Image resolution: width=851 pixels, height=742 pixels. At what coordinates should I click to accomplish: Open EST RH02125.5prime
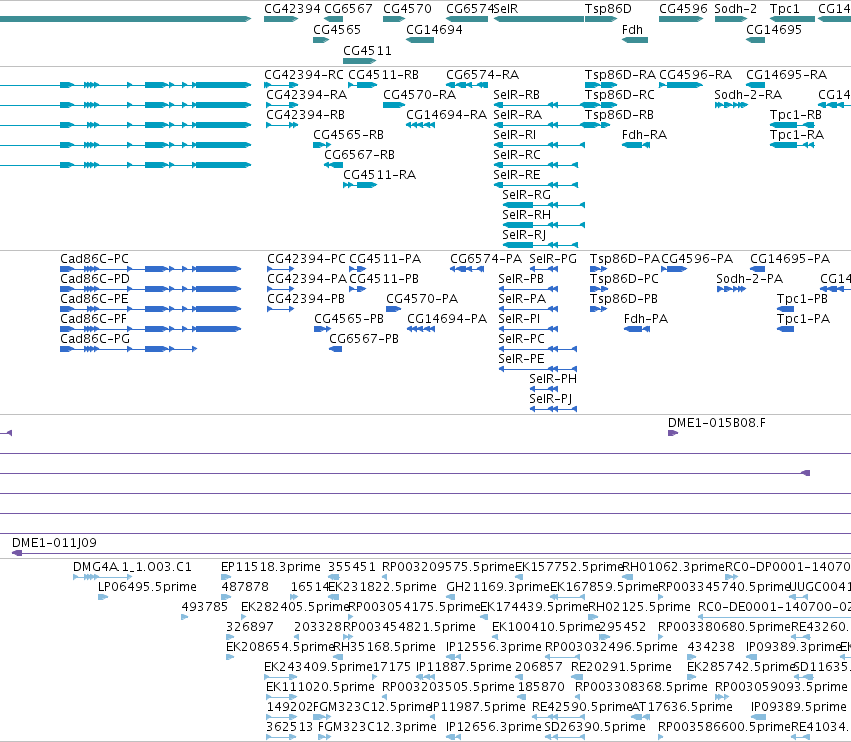[593, 617]
